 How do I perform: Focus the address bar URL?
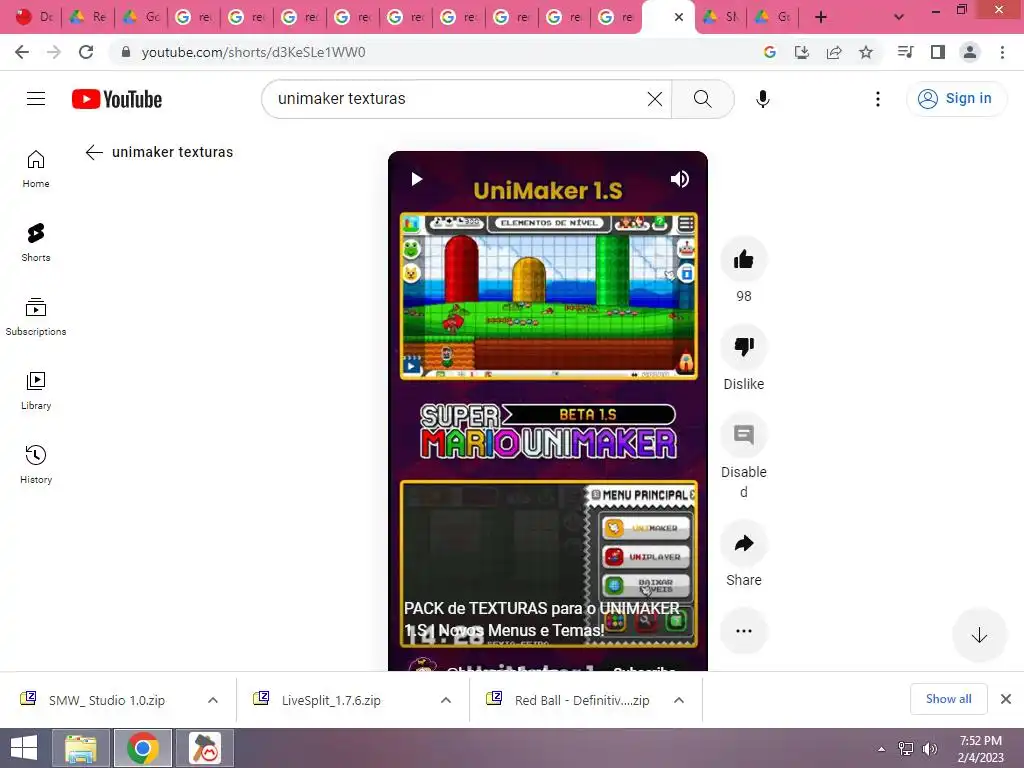[x=253, y=52]
